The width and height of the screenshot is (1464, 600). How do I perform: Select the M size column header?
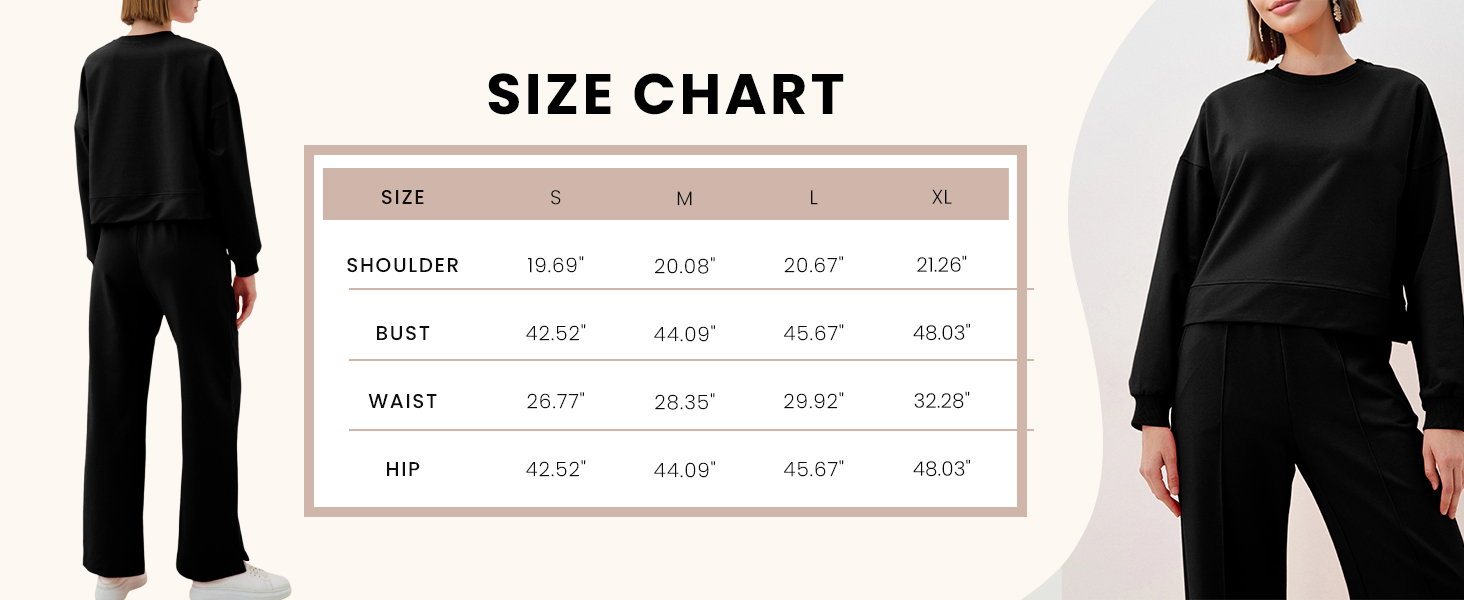click(x=685, y=199)
